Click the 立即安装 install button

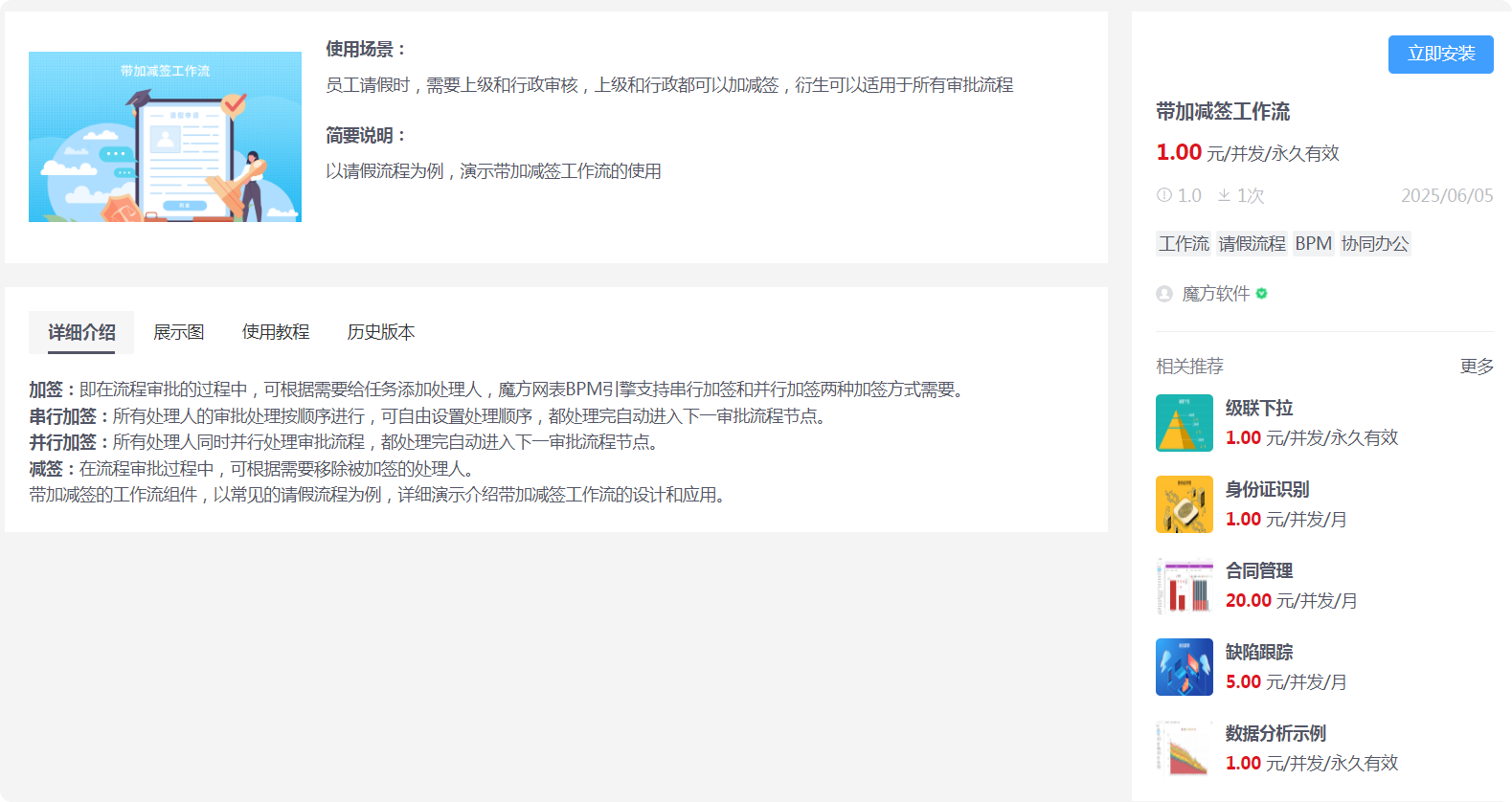click(1440, 55)
